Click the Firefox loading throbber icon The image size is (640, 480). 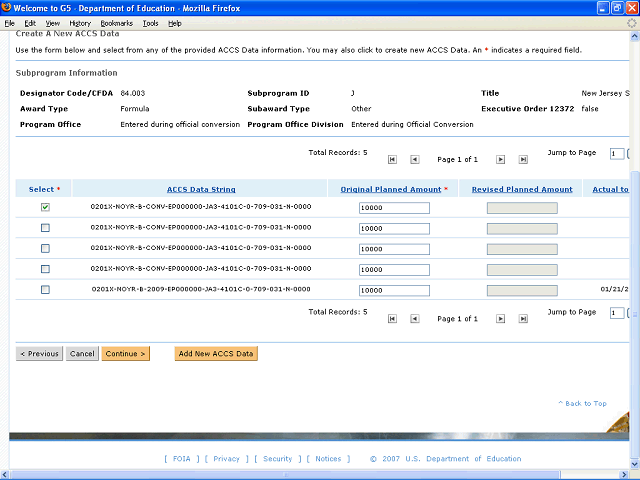(631, 23)
